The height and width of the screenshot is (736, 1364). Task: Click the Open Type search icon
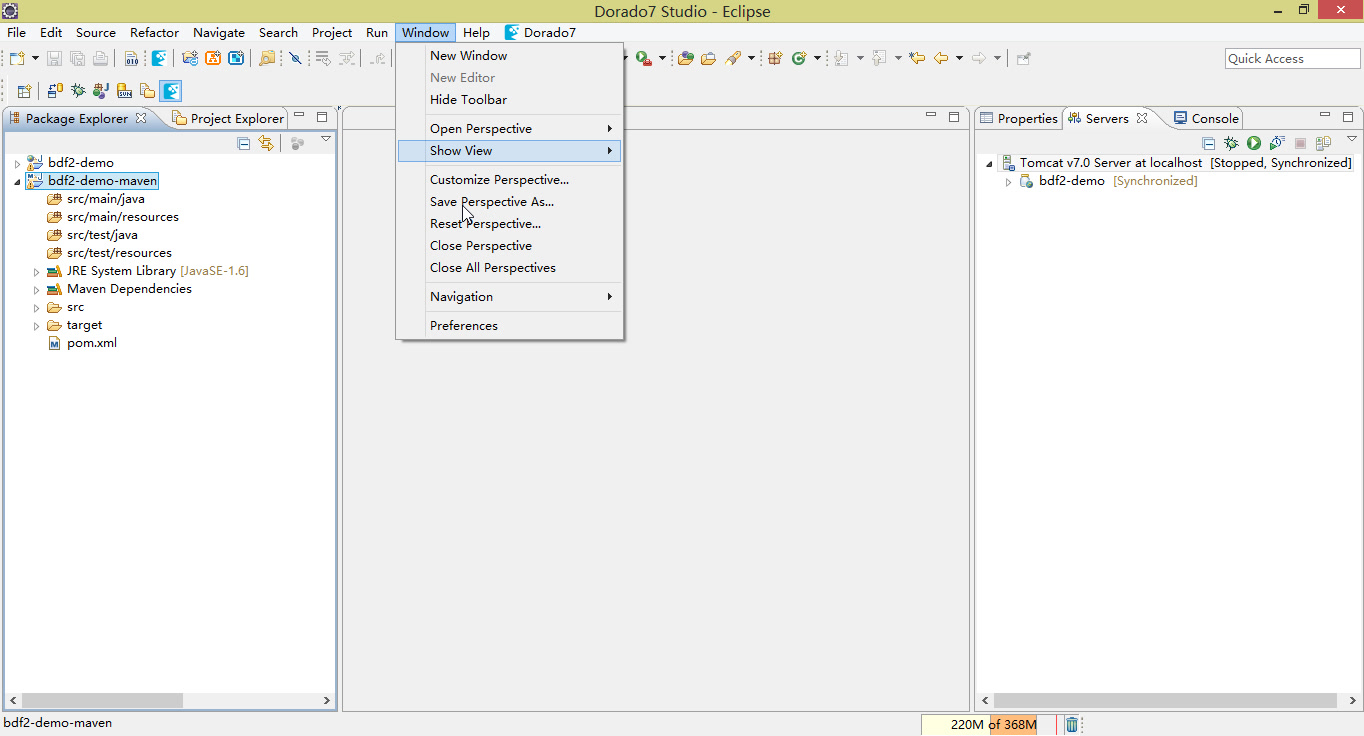click(x=267, y=58)
